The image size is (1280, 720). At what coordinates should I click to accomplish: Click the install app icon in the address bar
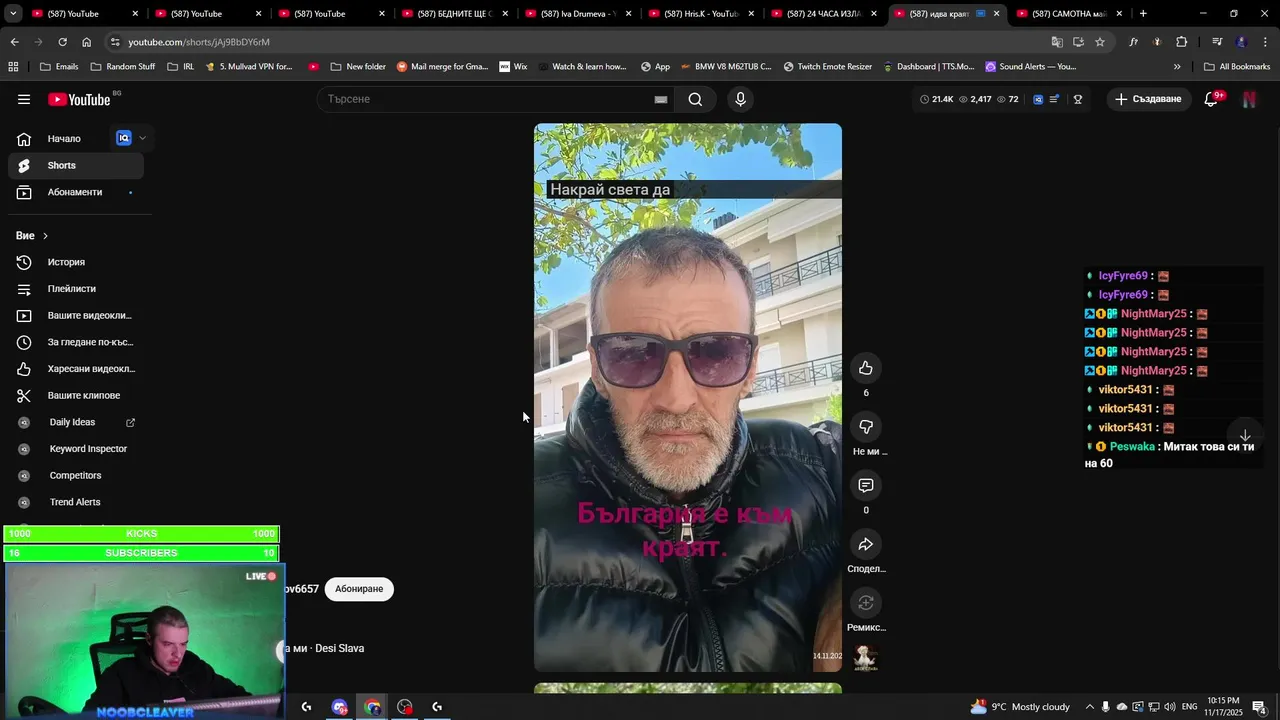point(1078,42)
